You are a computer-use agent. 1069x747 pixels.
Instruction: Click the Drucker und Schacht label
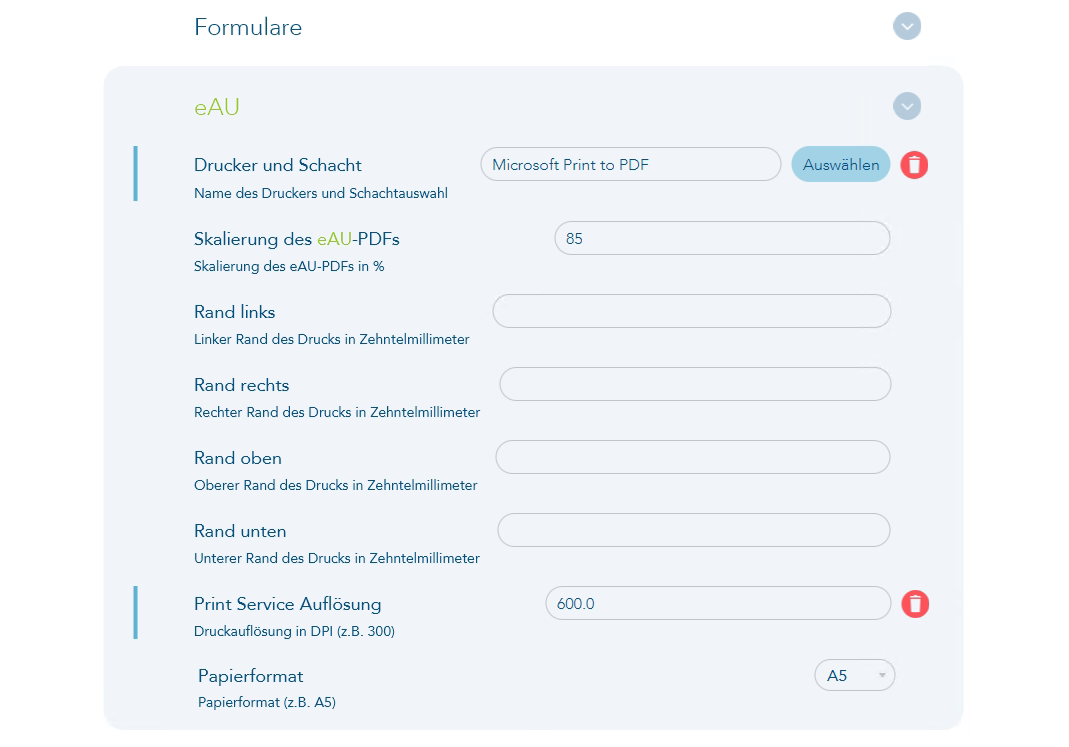coord(278,165)
